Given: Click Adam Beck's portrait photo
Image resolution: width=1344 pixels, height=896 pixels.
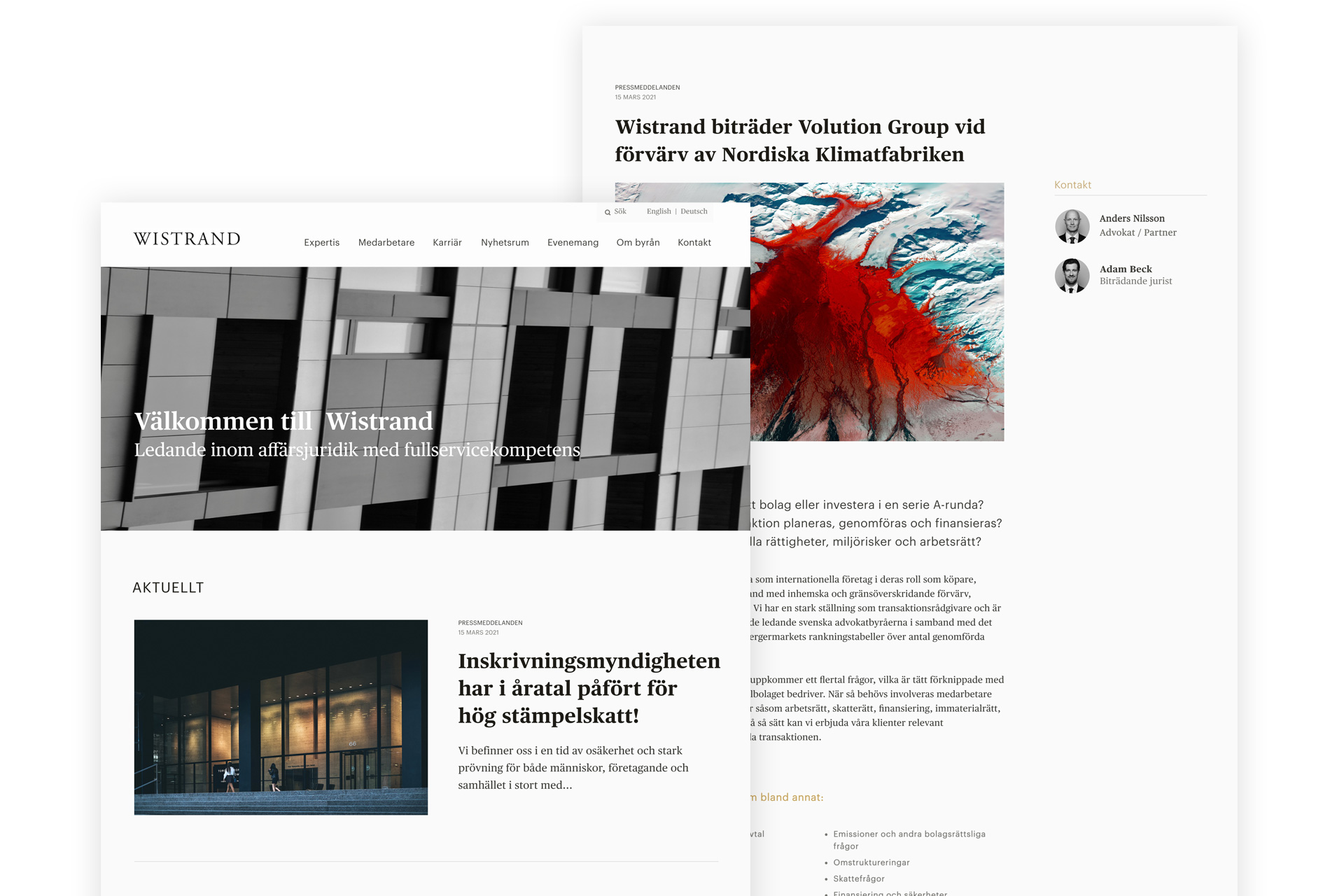Looking at the screenshot, I should click(1072, 275).
